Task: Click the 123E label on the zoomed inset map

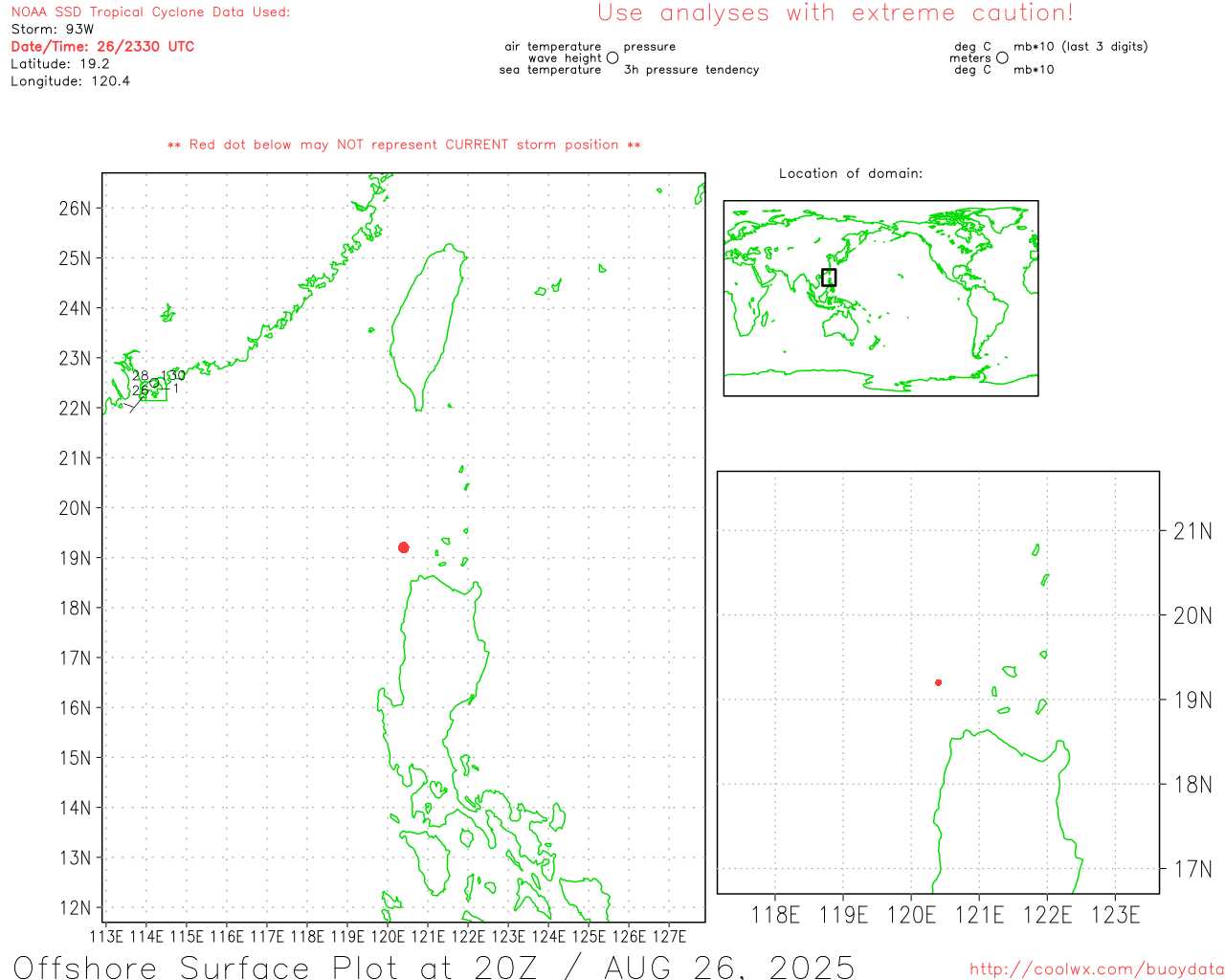Action: click(x=1115, y=915)
